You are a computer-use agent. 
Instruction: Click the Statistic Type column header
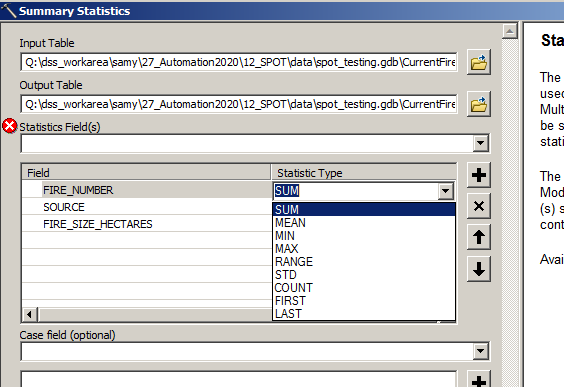pos(364,173)
